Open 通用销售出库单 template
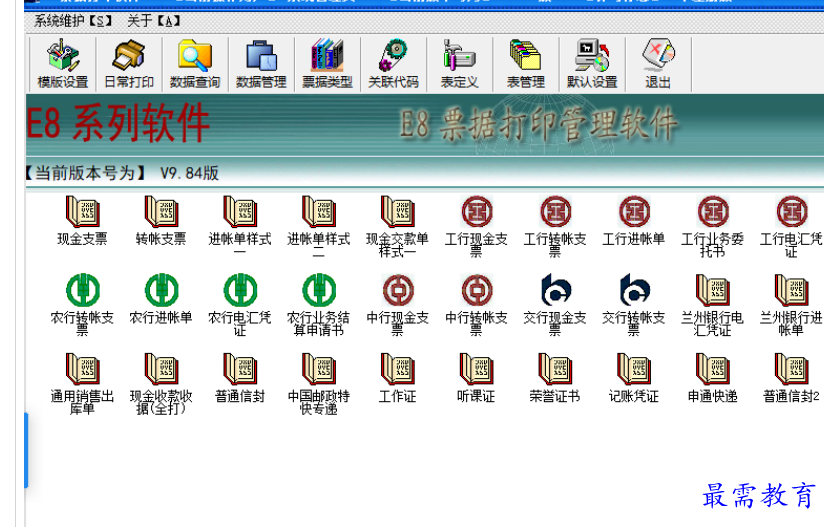 click(x=83, y=384)
